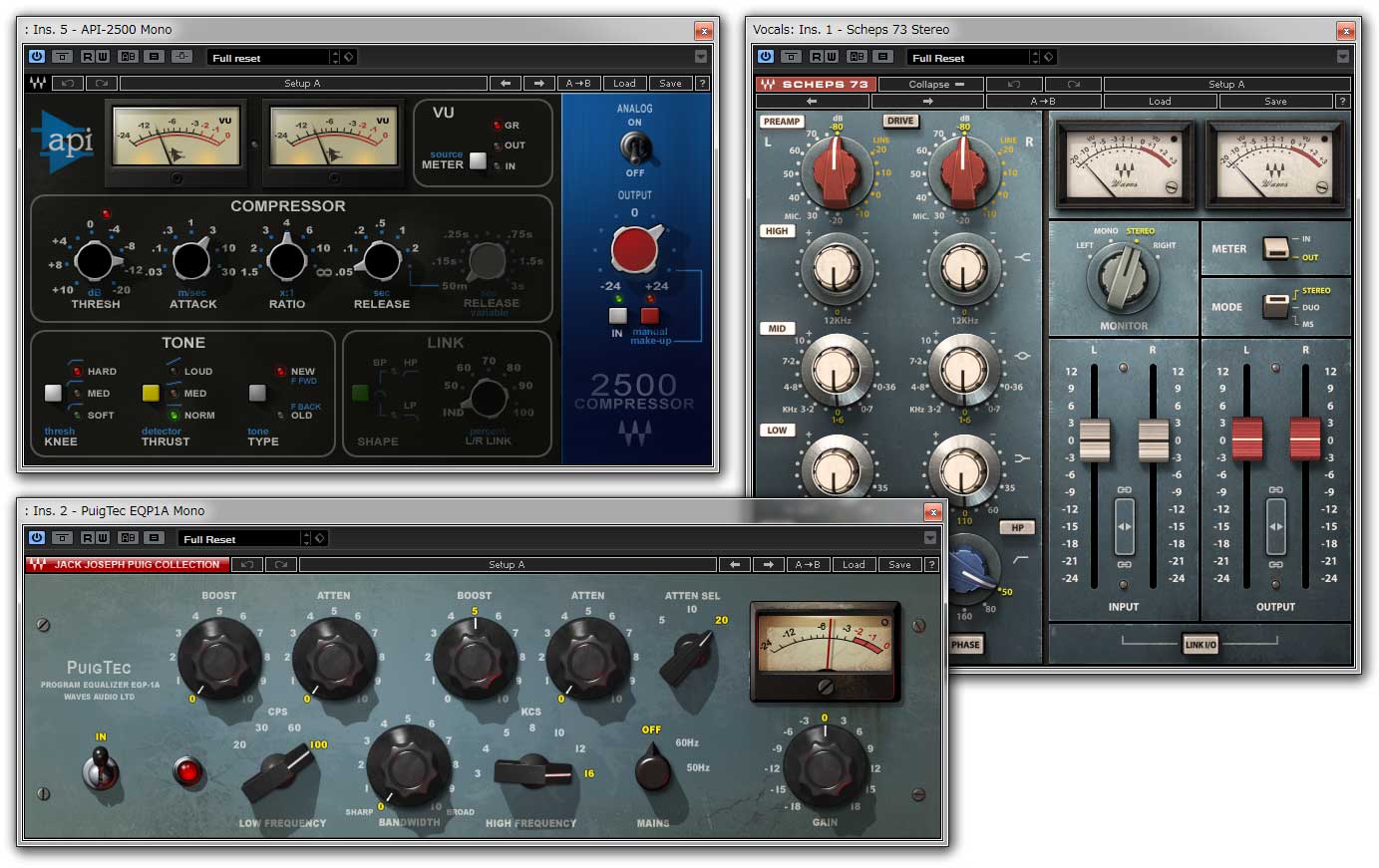Screen dimensions: 1379x868
Task: Click the undo arrow in API-2500 Waves toolbar
Action: tap(68, 84)
